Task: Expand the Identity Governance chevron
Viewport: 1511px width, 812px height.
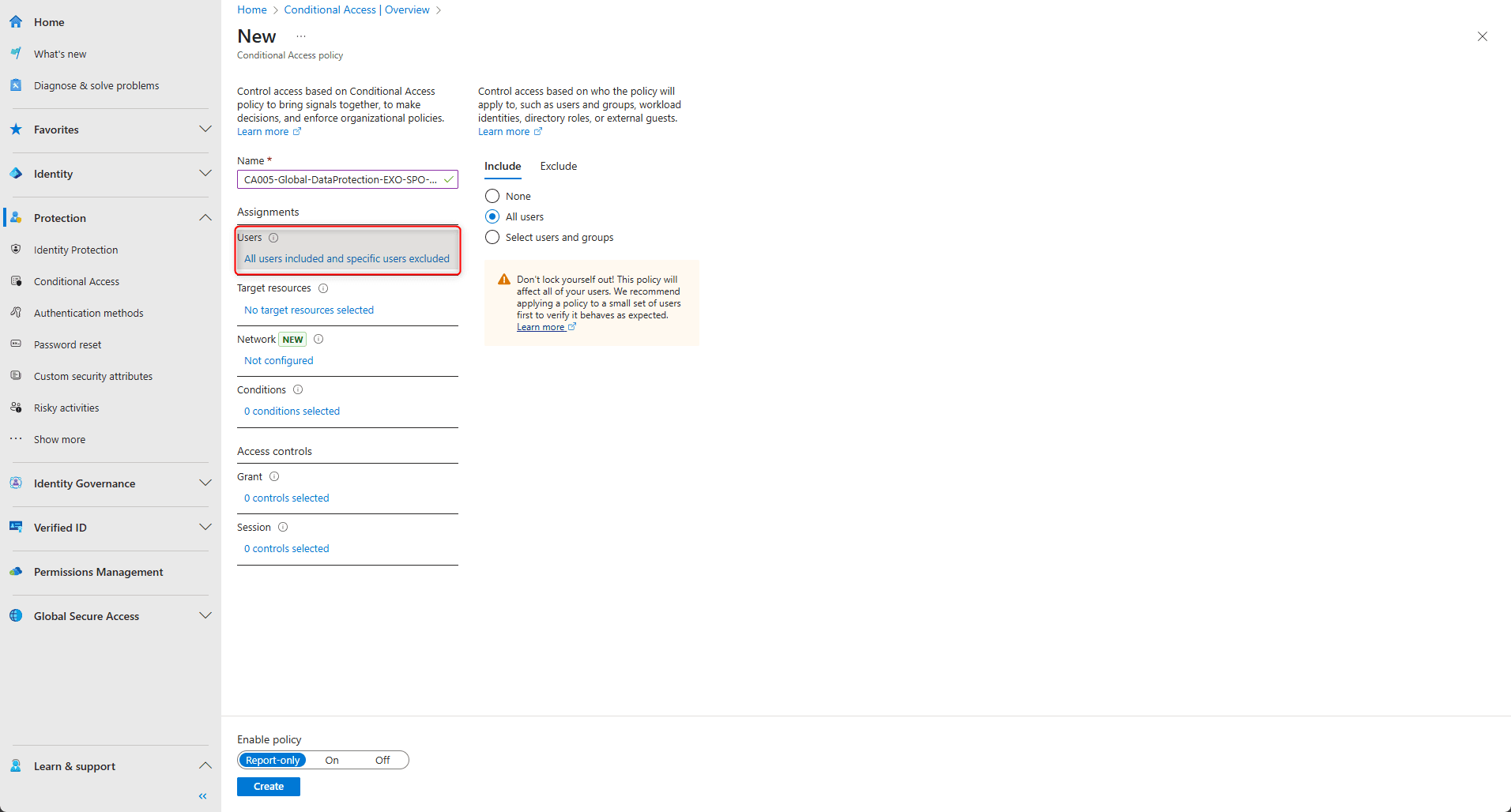Action: point(205,483)
